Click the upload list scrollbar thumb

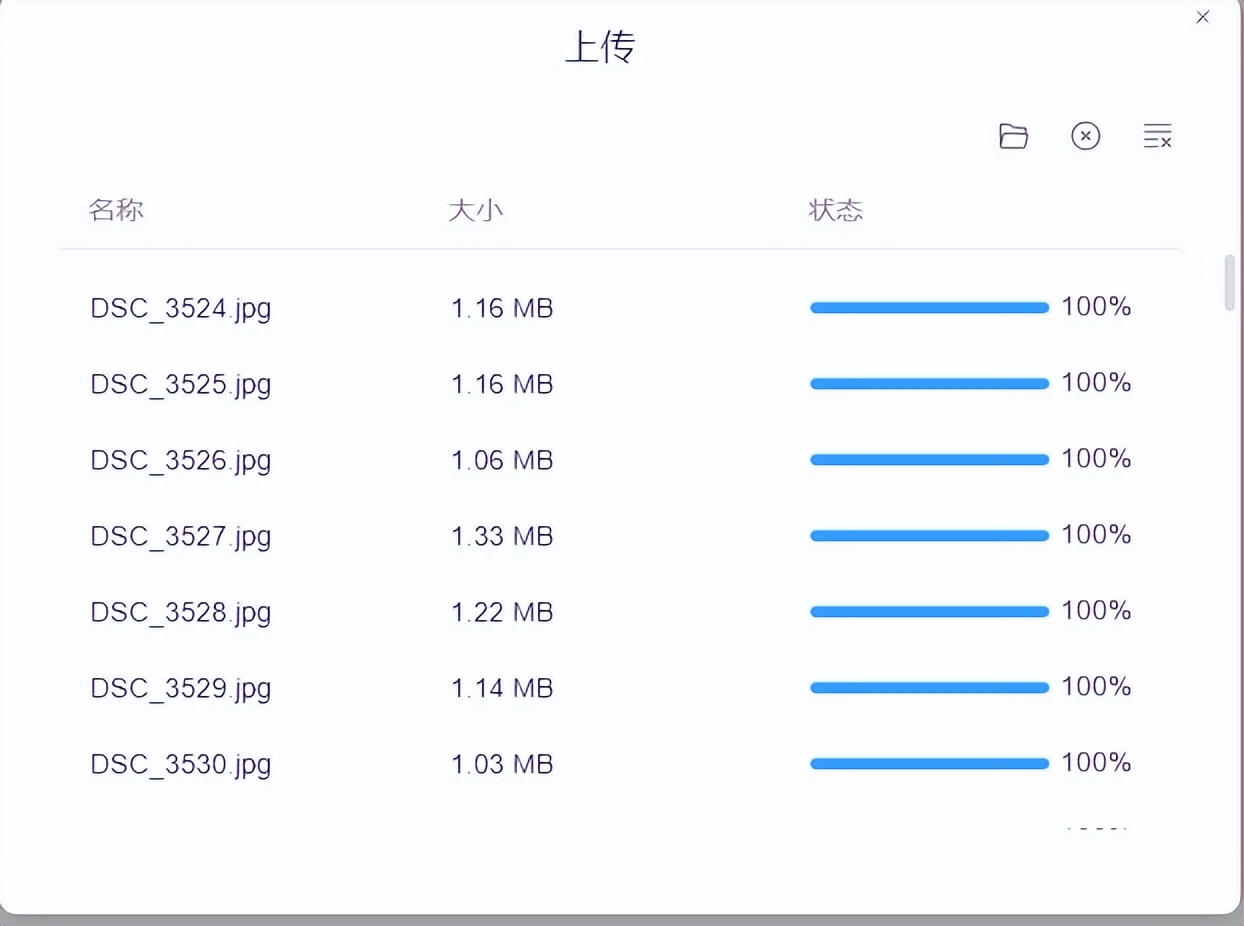[1230, 284]
